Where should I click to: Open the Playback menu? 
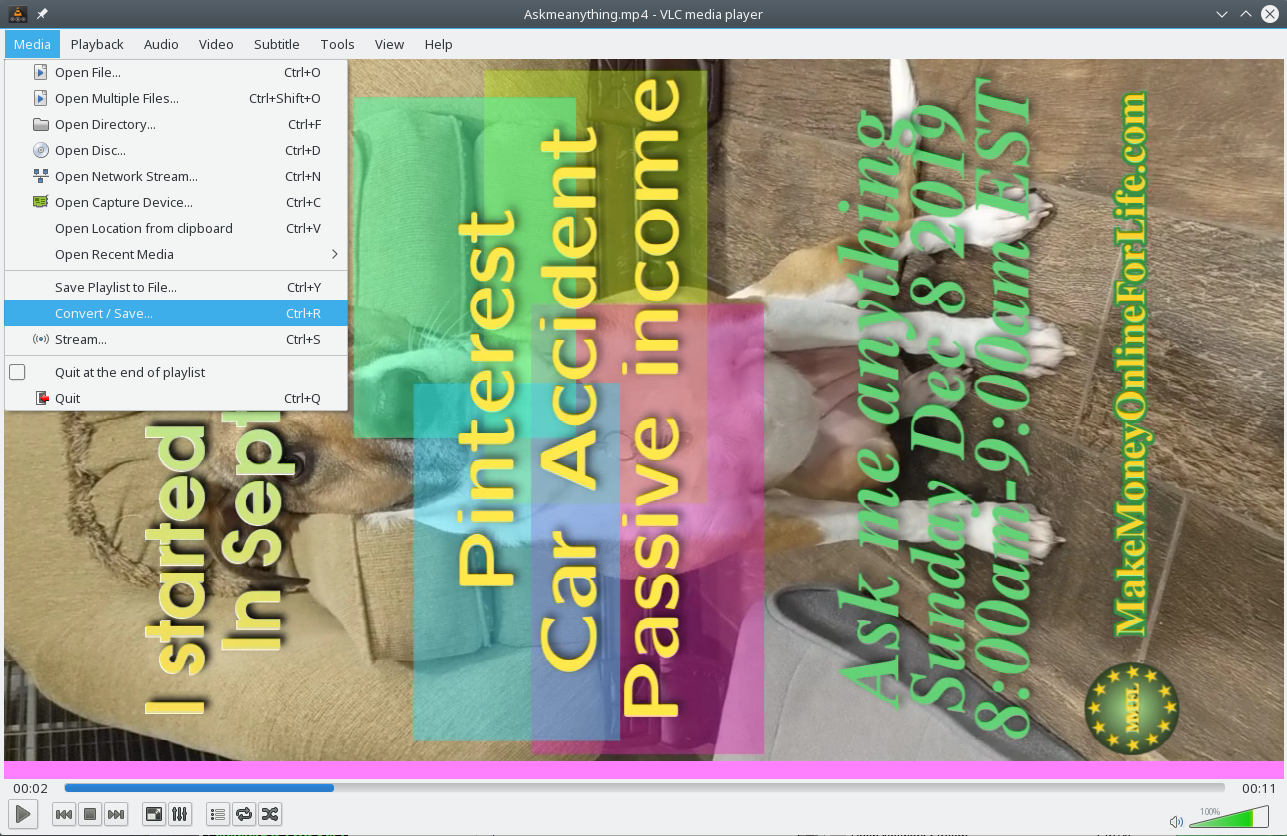coord(97,44)
